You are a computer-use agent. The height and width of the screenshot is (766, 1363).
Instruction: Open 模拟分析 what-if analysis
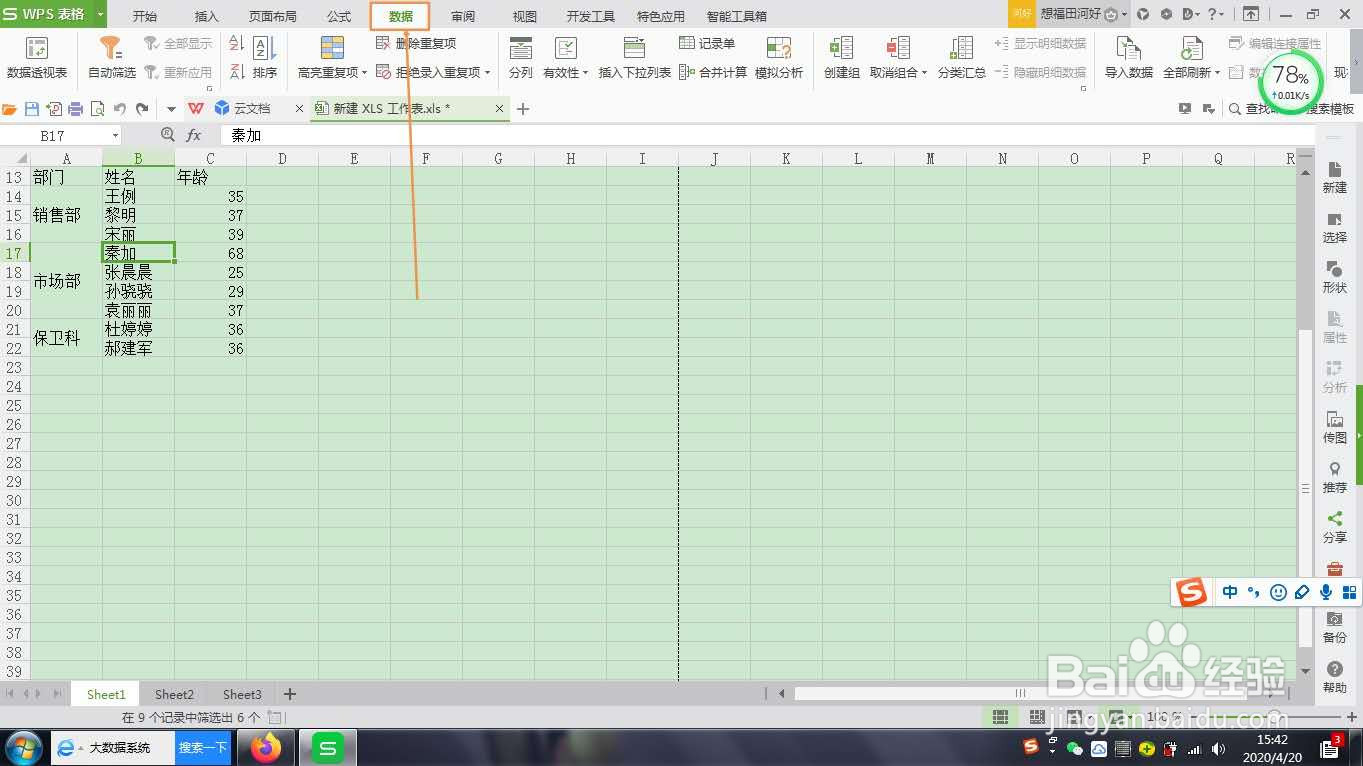(x=778, y=58)
